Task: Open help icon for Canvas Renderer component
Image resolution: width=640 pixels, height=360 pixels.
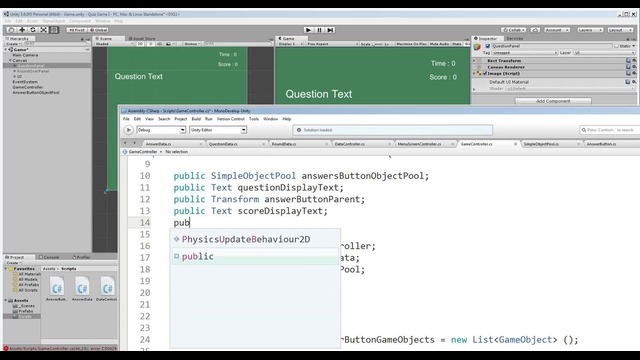Action: (x=629, y=67)
